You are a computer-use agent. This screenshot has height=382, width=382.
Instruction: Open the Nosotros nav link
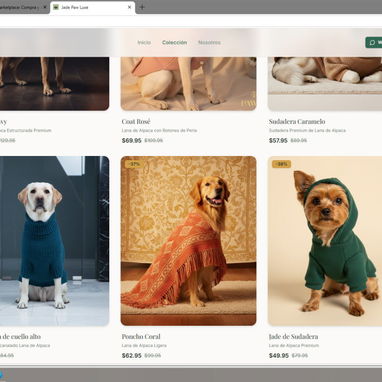point(209,43)
